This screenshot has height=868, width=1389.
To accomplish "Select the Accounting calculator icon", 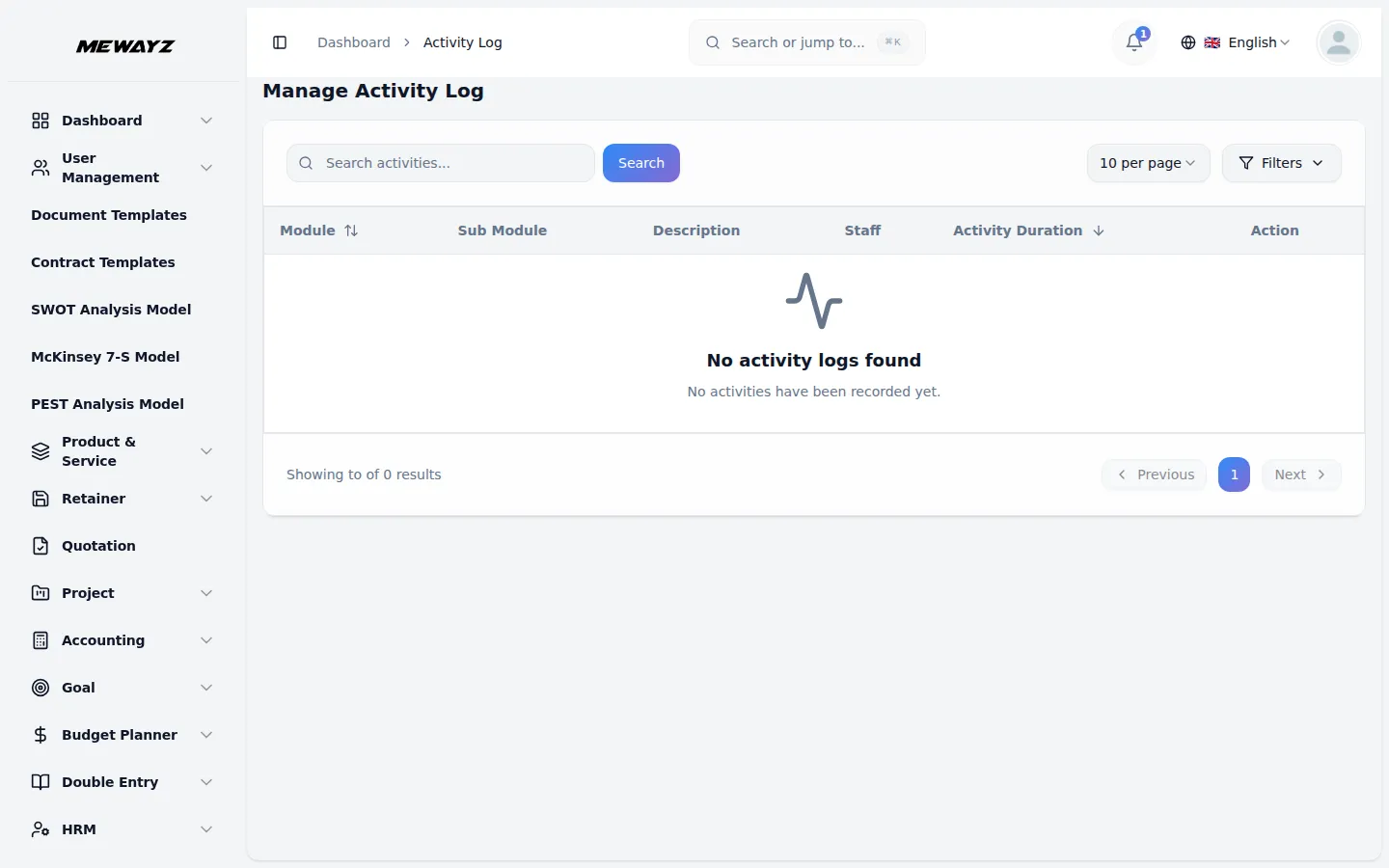I will 40,640.
